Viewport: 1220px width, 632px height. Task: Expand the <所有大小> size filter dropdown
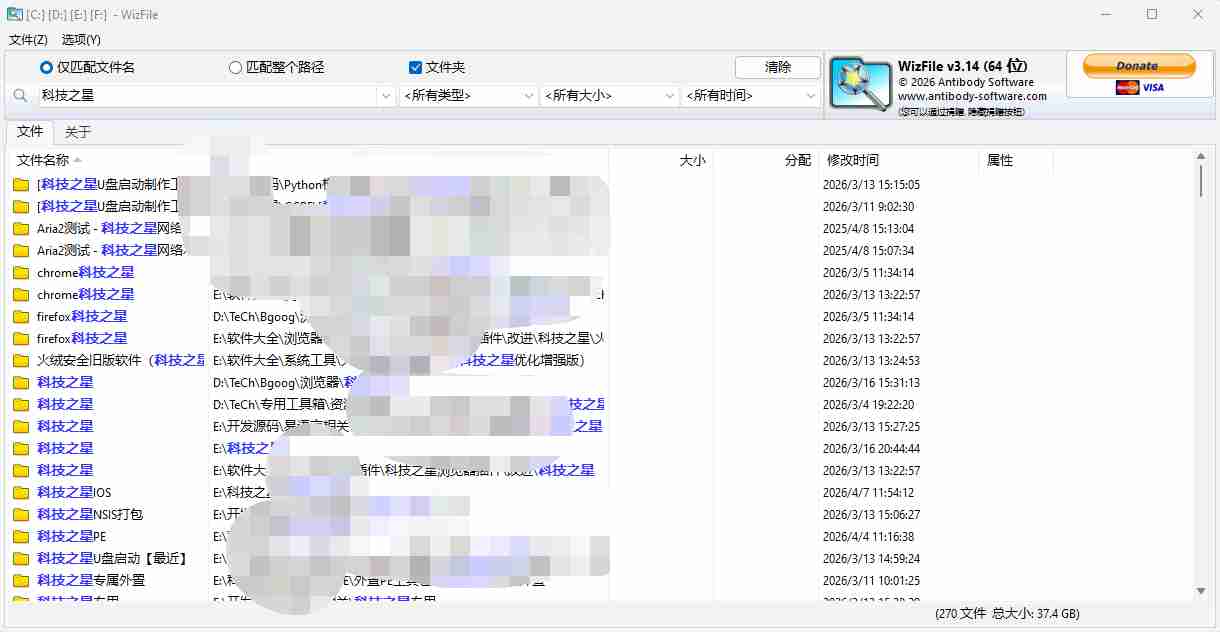coord(609,96)
